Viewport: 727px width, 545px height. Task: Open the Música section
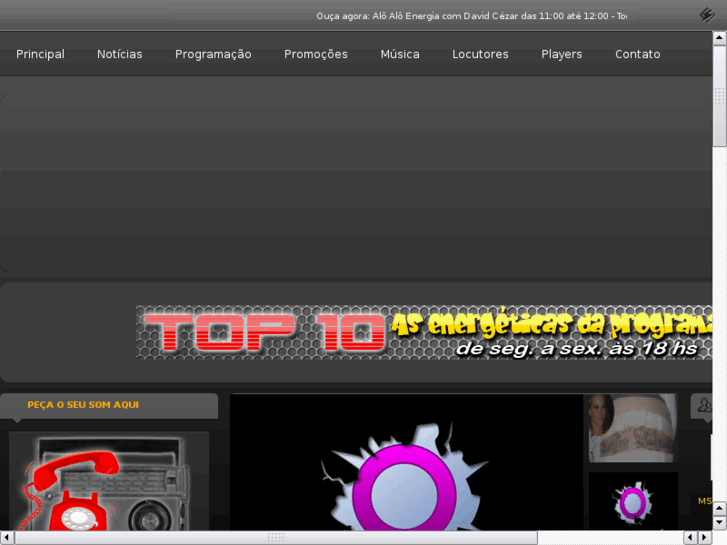[400, 54]
